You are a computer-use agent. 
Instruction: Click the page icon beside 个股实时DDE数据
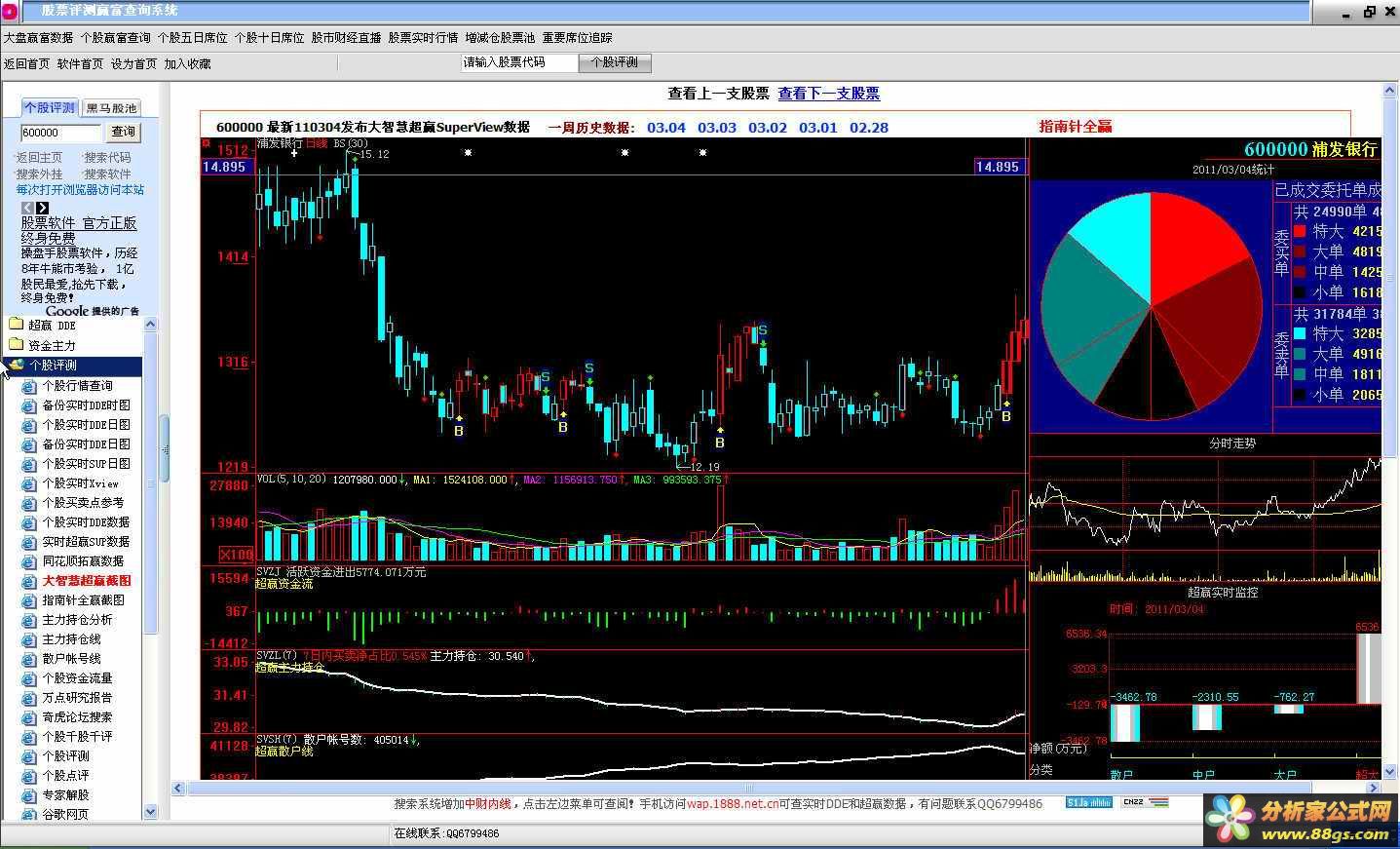coord(29,522)
